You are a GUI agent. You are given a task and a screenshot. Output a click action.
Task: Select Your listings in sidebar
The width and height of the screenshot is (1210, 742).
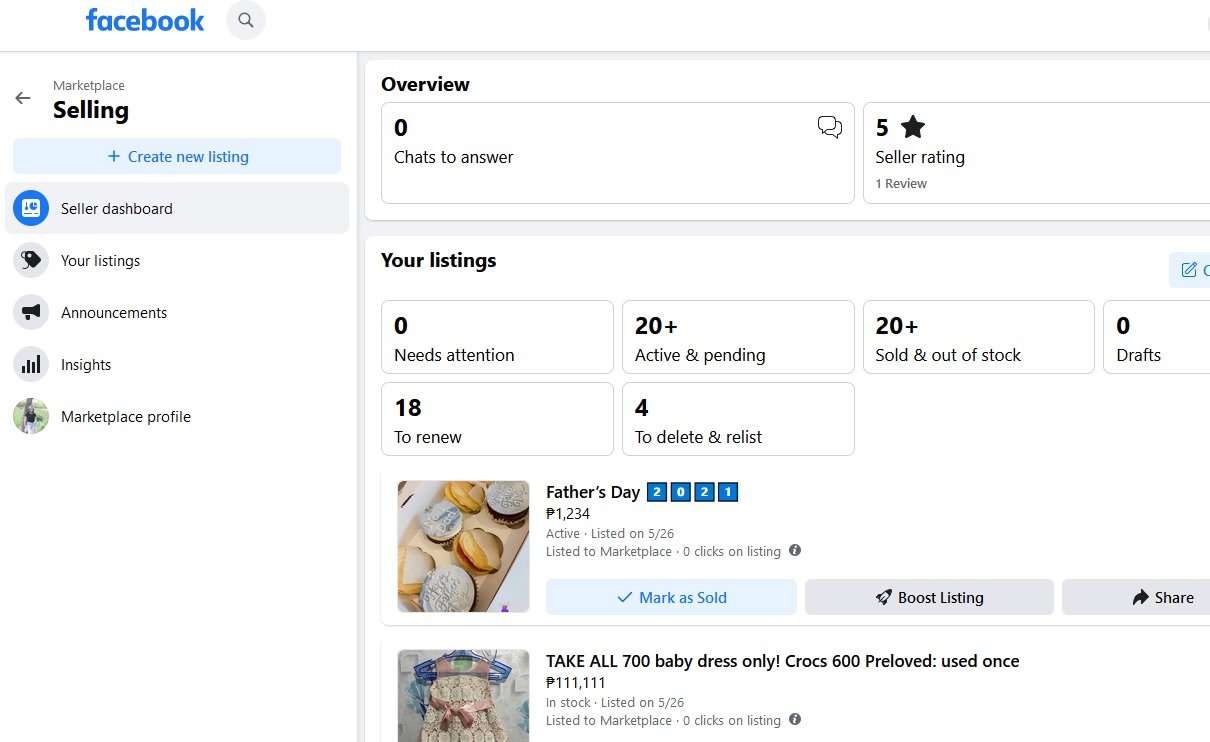pos(100,261)
